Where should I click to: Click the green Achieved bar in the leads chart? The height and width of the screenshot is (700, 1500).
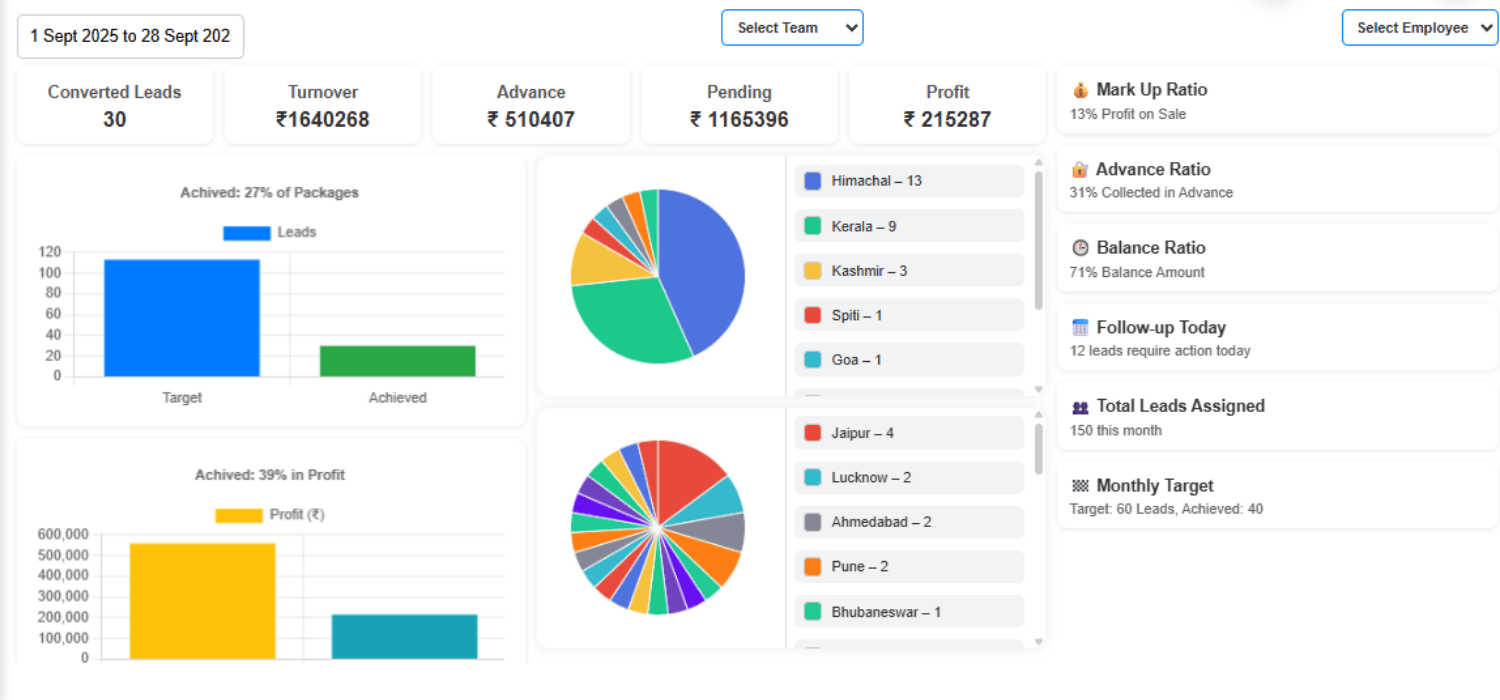coord(397,361)
